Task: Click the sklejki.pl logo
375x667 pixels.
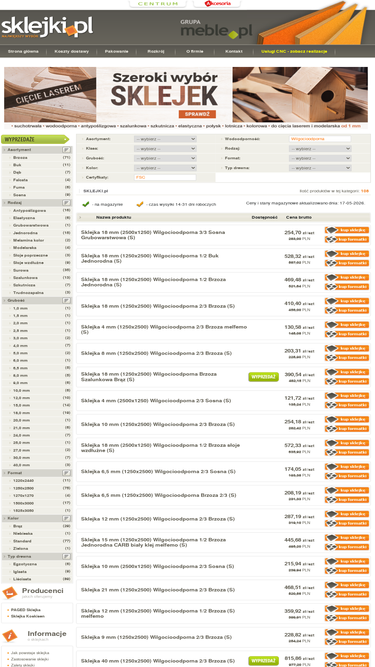Action: pyautogui.click(x=47, y=28)
